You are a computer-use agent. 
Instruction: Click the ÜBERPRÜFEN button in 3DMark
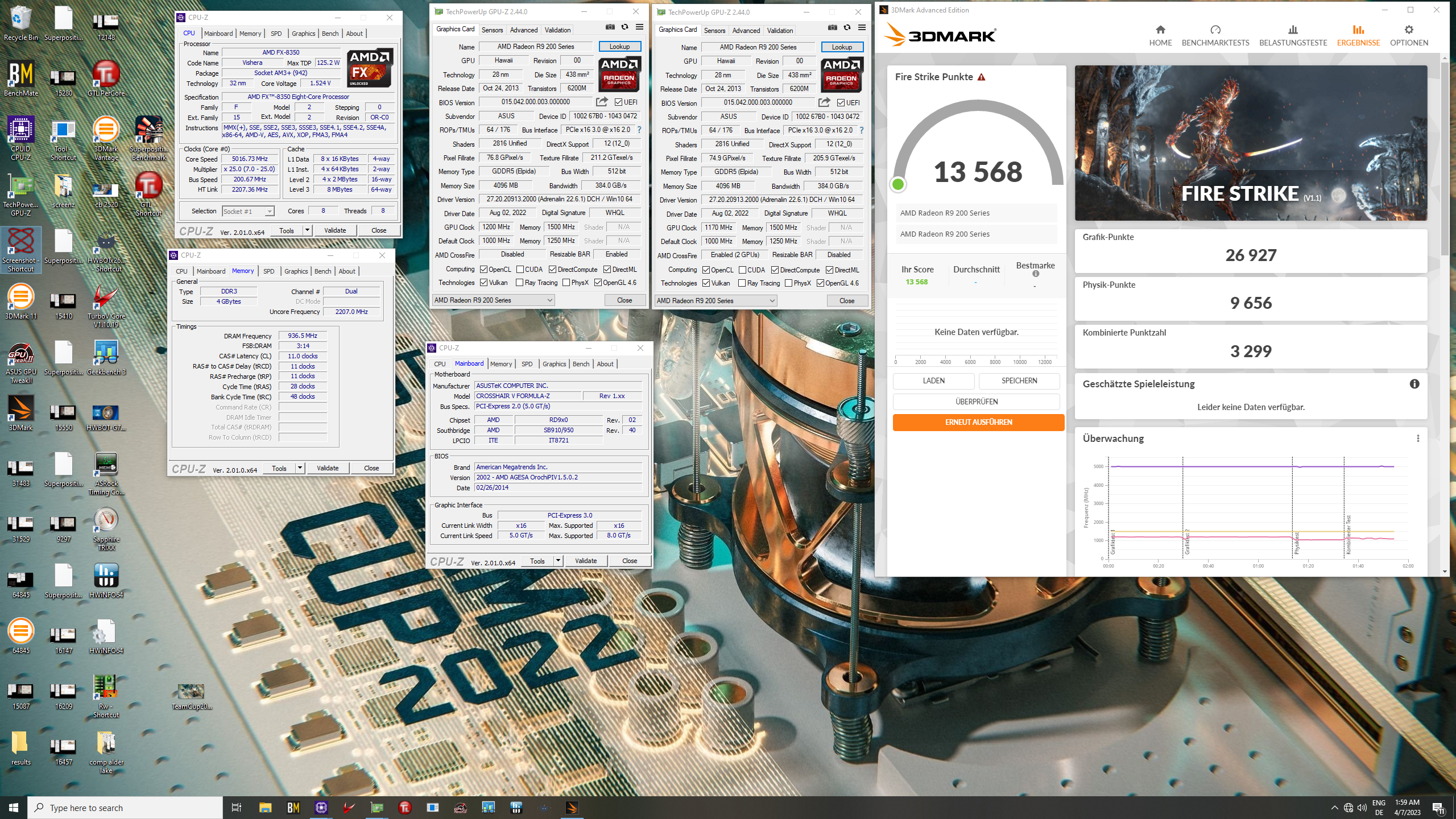[x=977, y=402]
